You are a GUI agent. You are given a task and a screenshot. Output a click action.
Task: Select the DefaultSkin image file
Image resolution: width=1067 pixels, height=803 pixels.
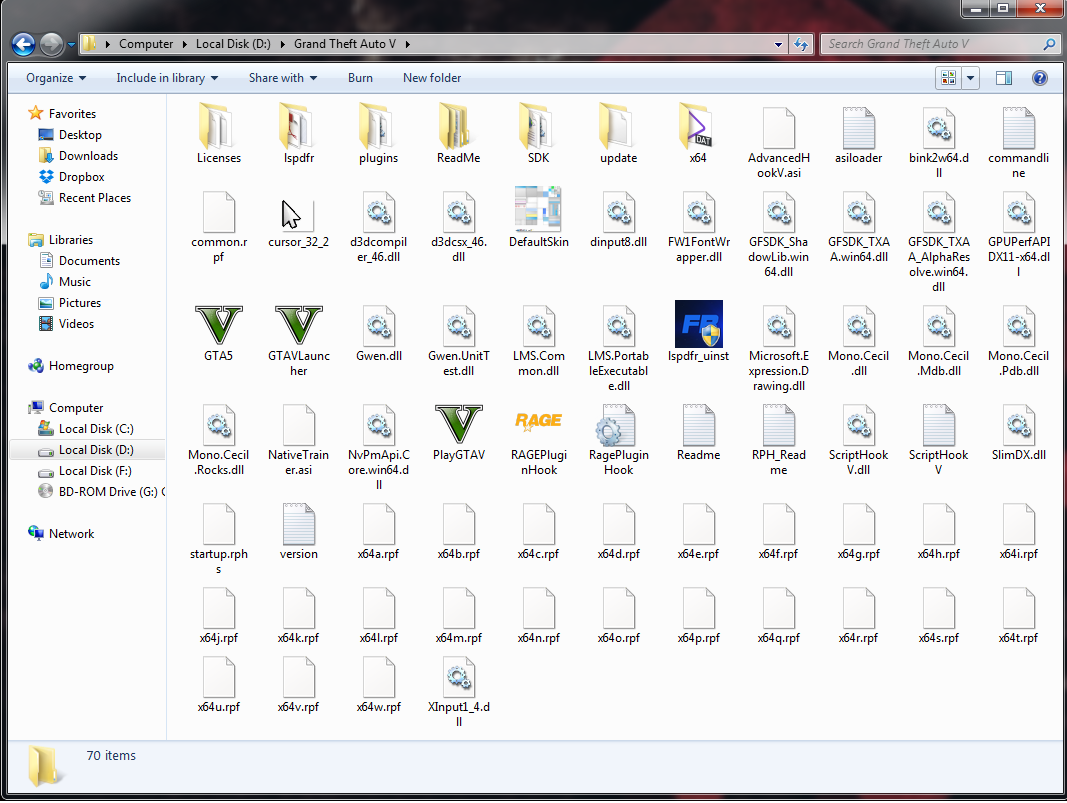[538, 210]
